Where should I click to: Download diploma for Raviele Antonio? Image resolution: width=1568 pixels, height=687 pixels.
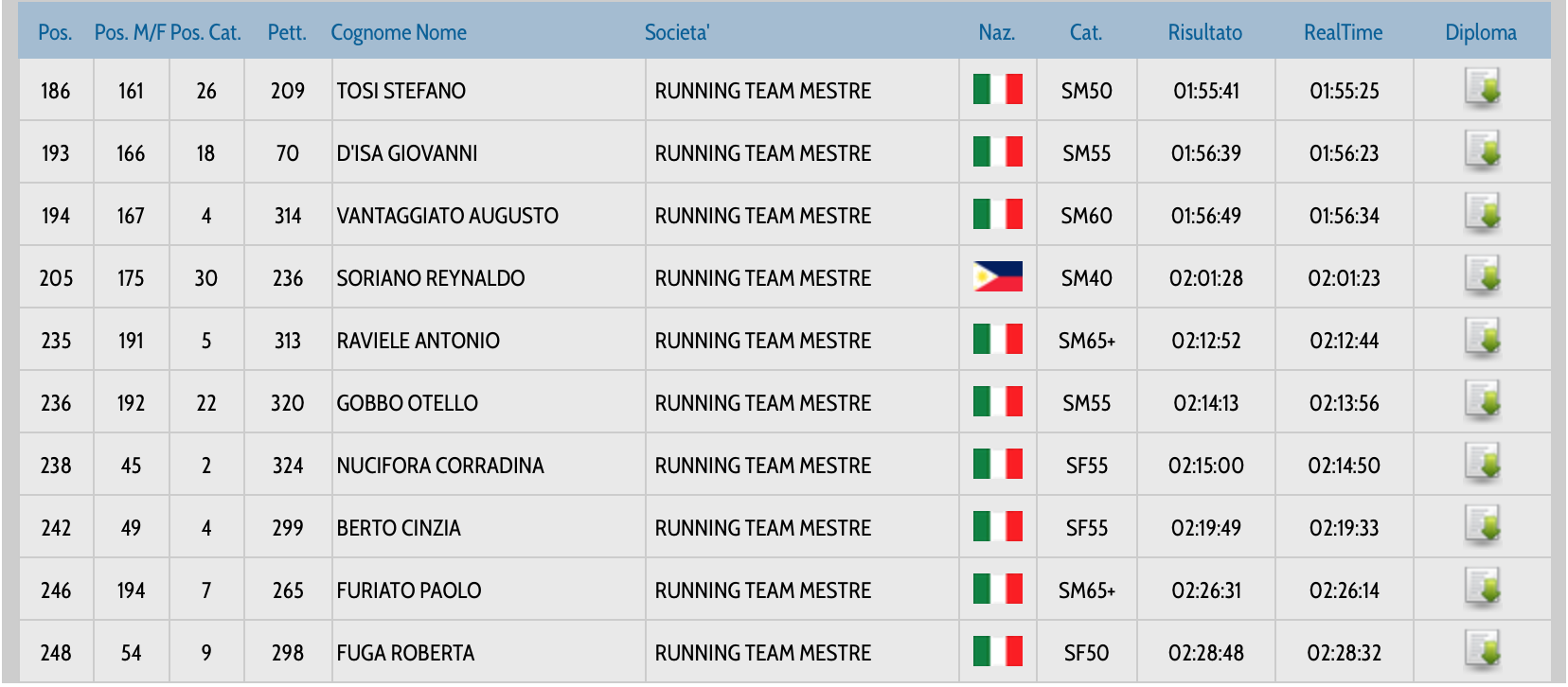coord(1482,340)
